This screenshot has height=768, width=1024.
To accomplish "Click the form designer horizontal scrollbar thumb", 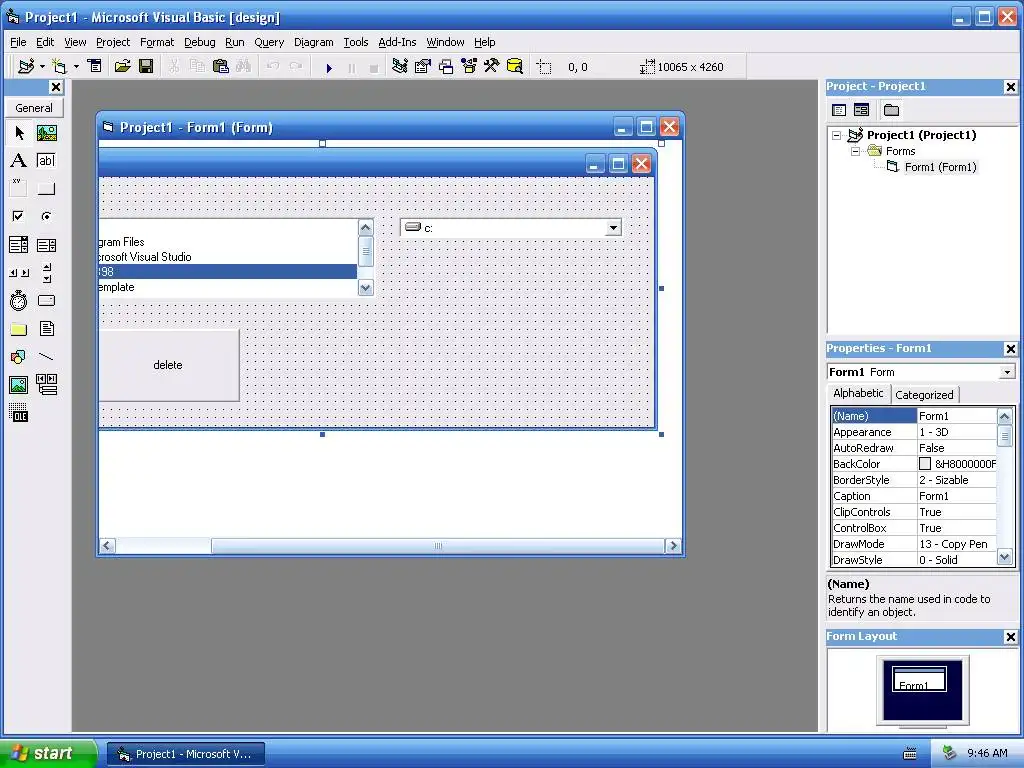I will click(438, 545).
